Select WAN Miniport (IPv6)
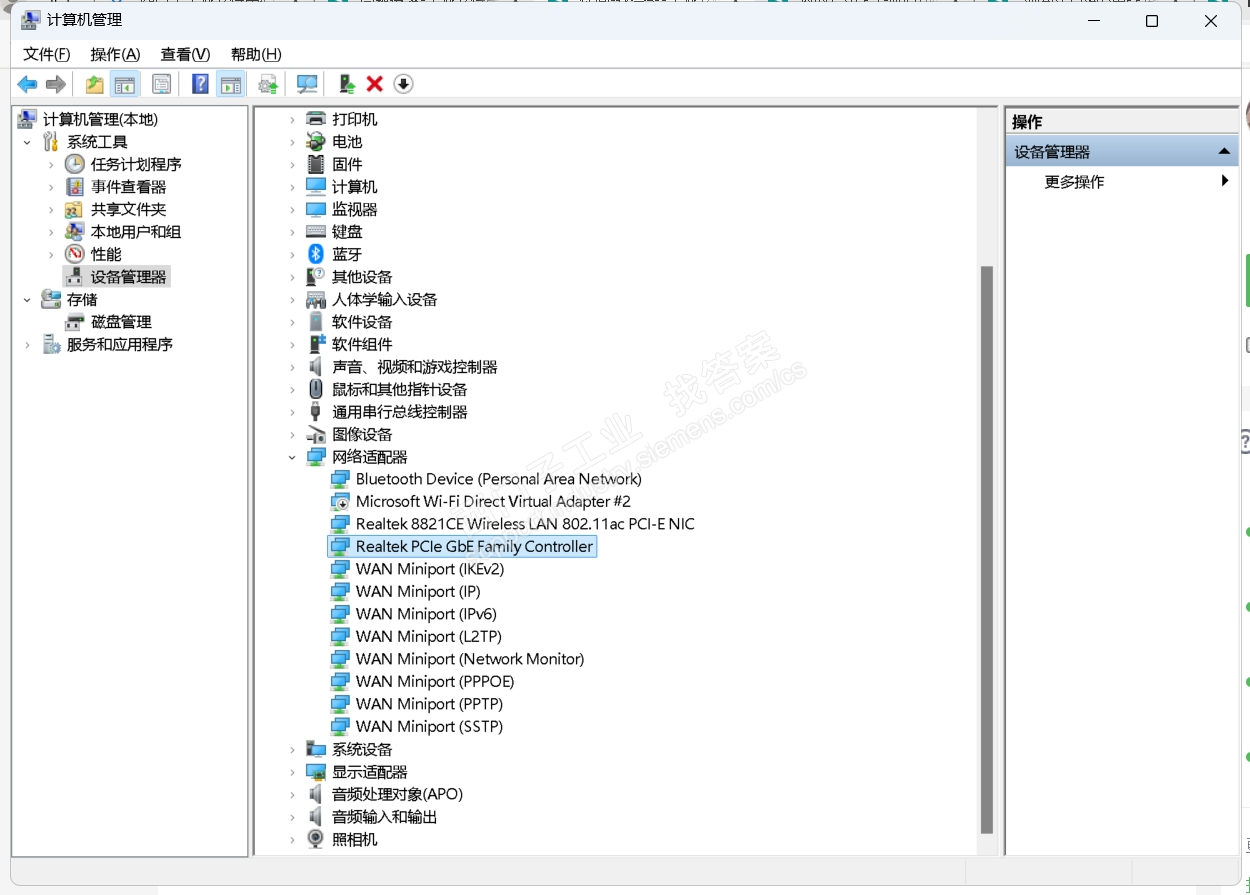 [426, 614]
